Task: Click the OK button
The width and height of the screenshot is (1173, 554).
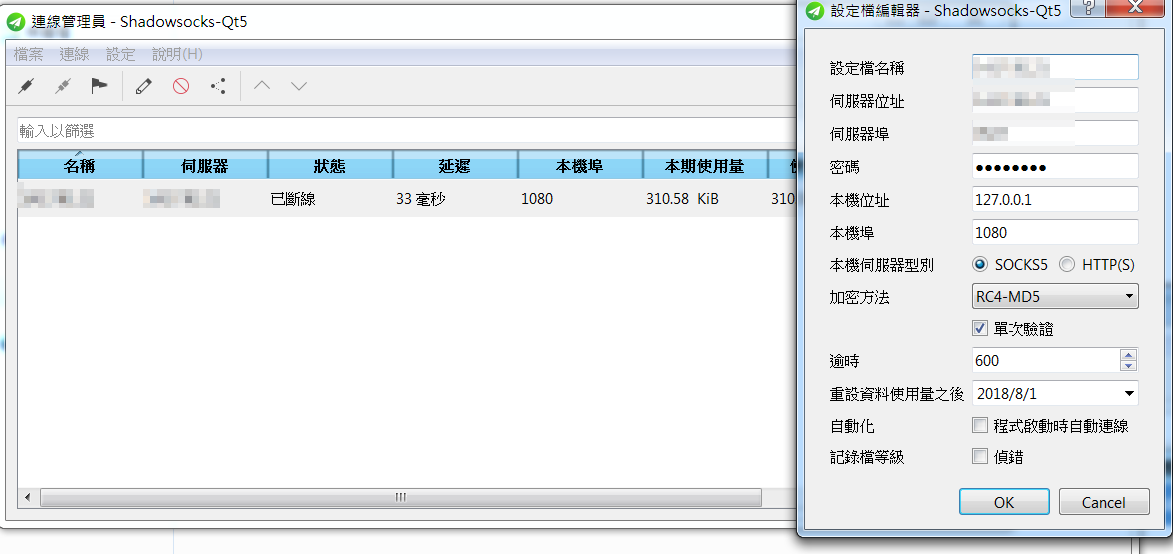Action: click(1004, 502)
